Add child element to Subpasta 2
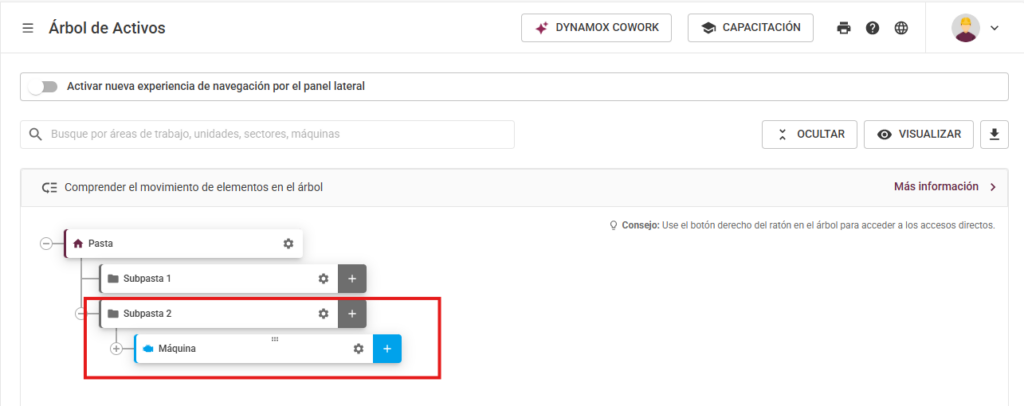Viewport: 1024px width, 406px height. (352, 313)
